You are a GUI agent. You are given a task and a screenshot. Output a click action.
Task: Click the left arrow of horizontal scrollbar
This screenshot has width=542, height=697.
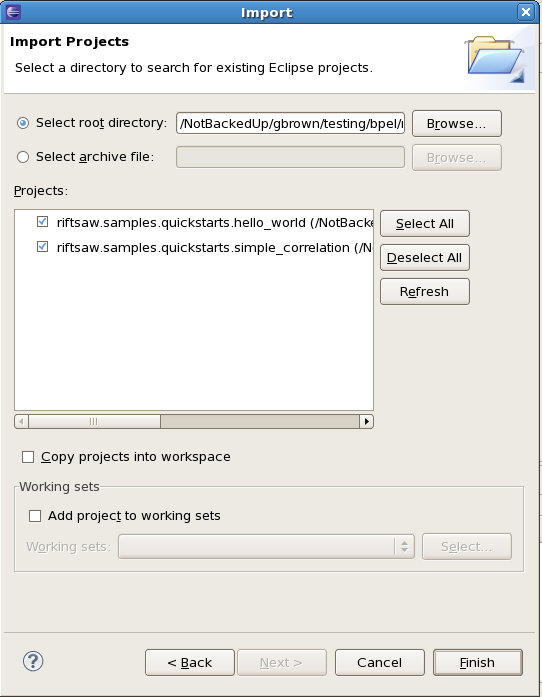point(21,421)
